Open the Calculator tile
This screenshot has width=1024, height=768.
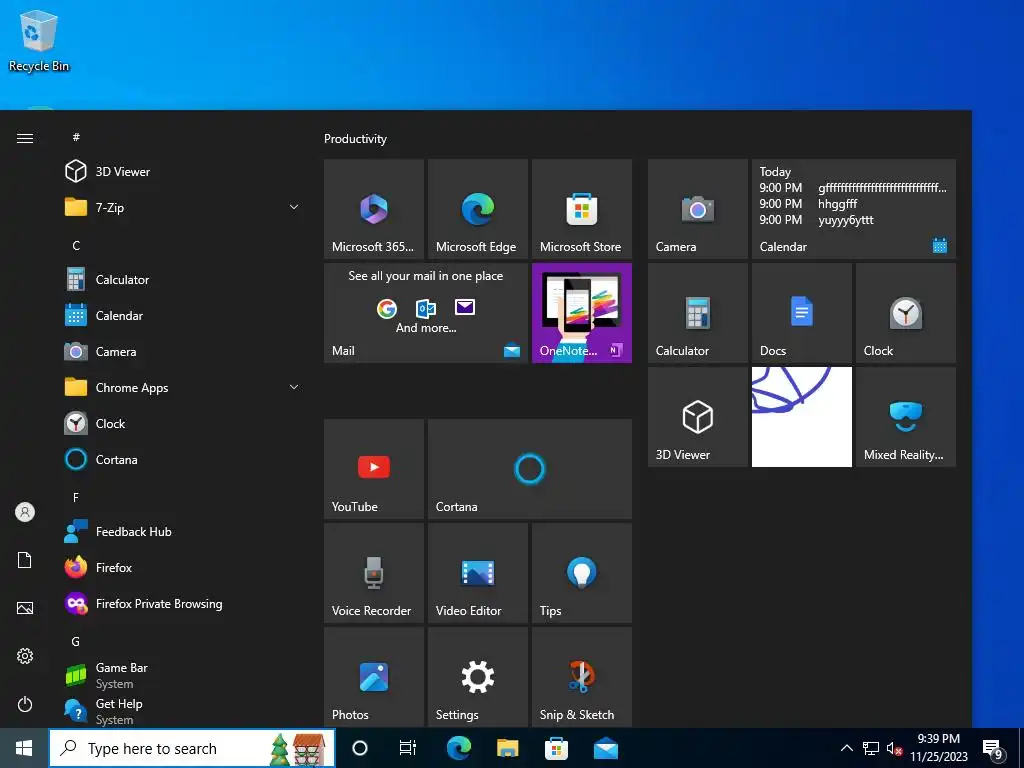(x=697, y=313)
